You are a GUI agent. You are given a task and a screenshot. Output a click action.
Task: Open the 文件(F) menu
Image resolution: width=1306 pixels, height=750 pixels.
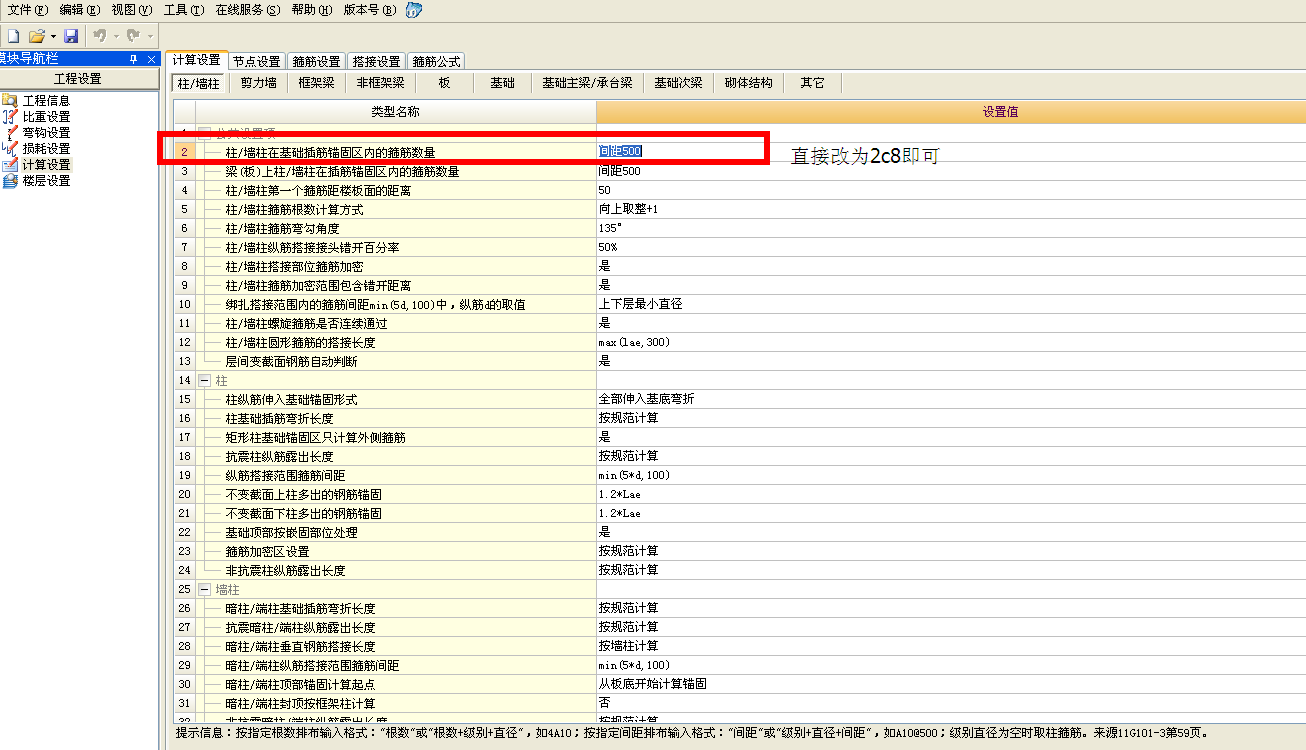point(27,10)
